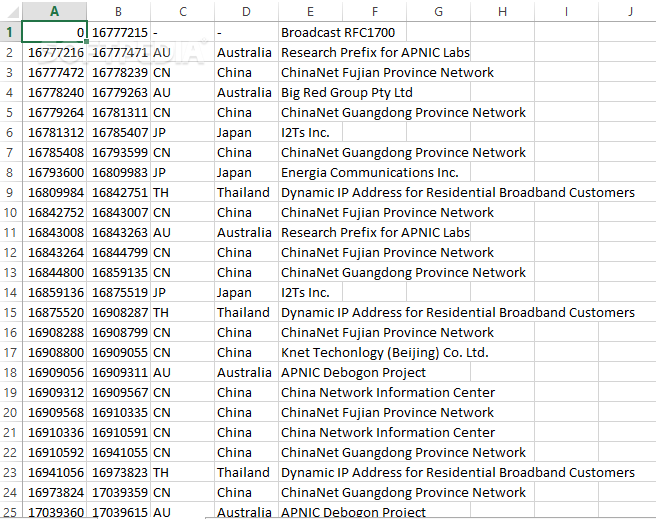Screen dimensions: 656x519
Task: Click cell with value 16793599
Action: pyautogui.click(x=118, y=152)
